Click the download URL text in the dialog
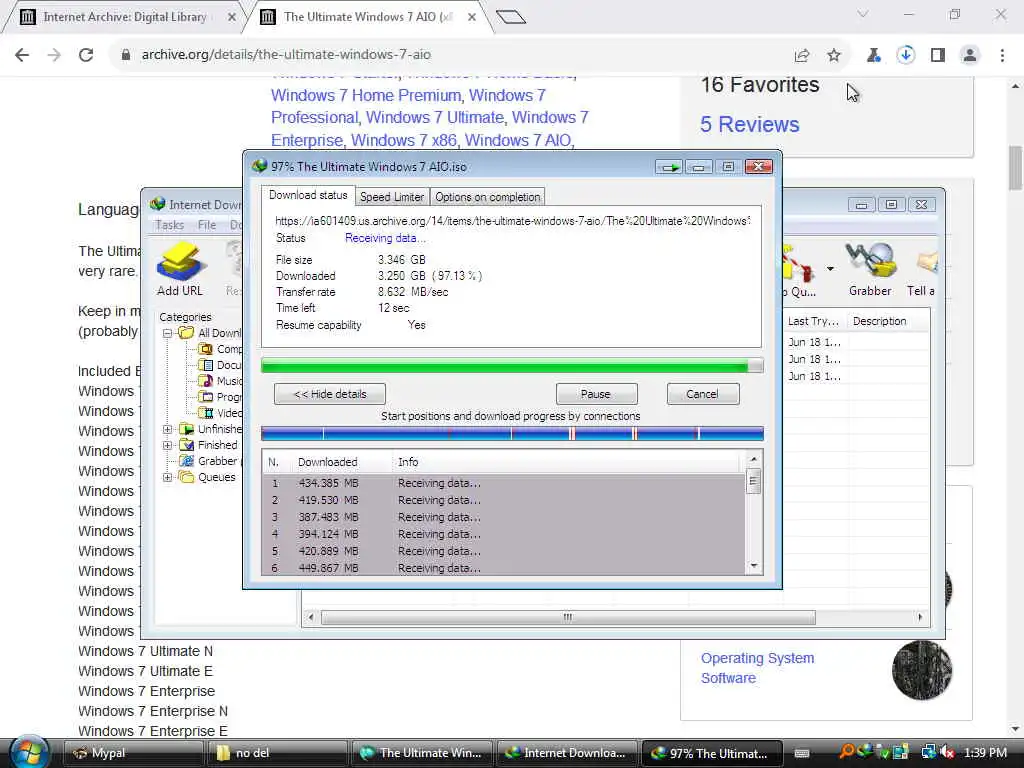This screenshot has width=1024, height=768. [513, 221]
